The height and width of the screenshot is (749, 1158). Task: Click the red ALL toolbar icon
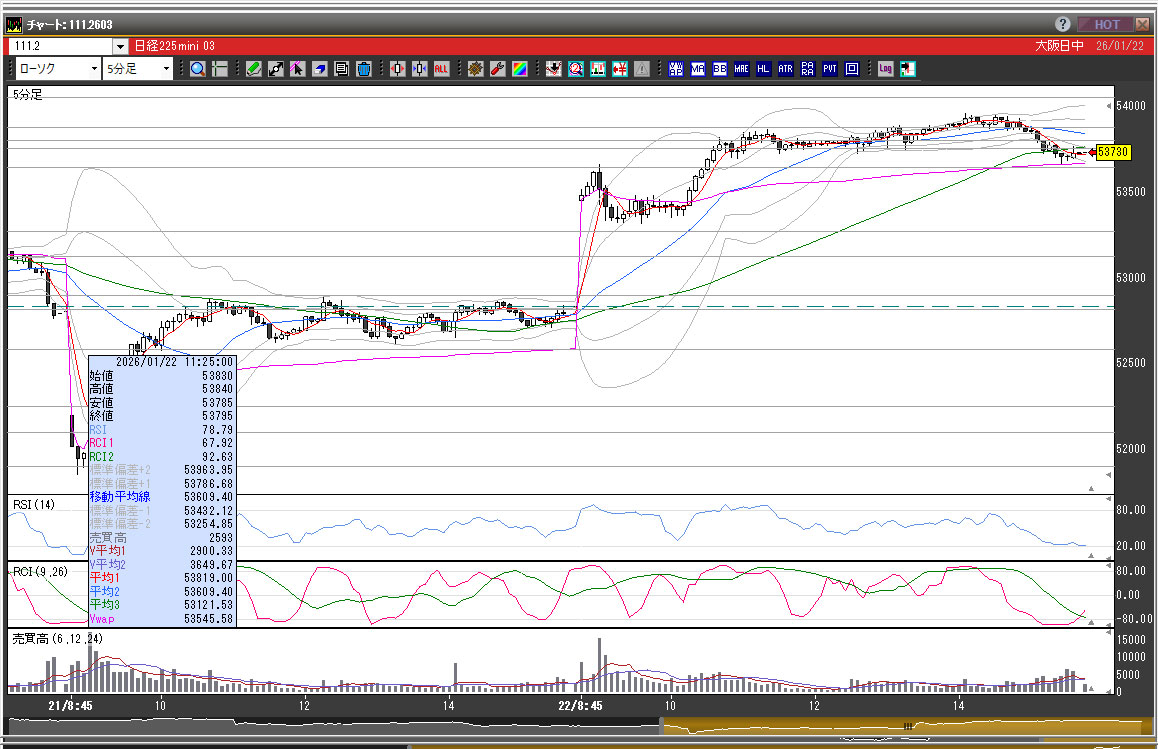point(441,69)
